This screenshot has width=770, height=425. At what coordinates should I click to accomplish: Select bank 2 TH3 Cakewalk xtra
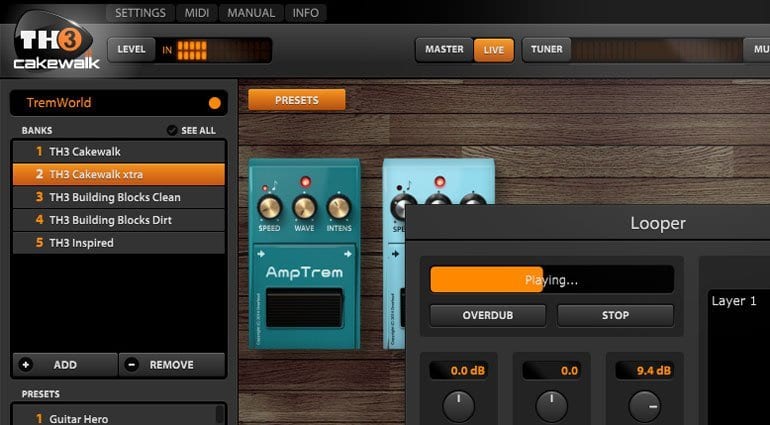[118, 174]
